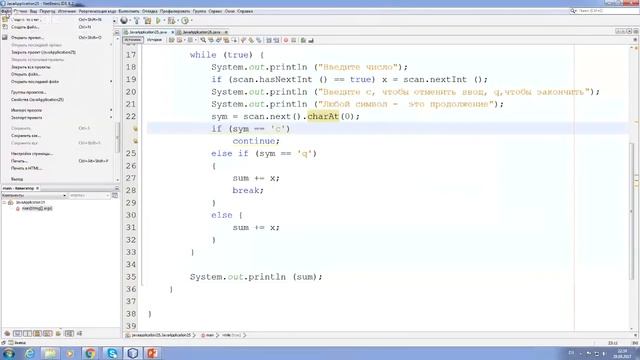Click the Find Selection magnifier icon
640x360 pixels.
[203, 40]
